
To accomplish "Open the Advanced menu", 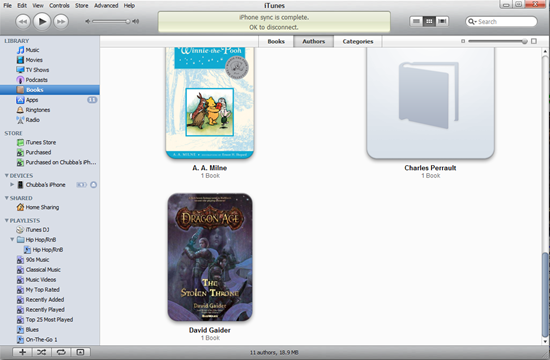I will tap(106, 6).
